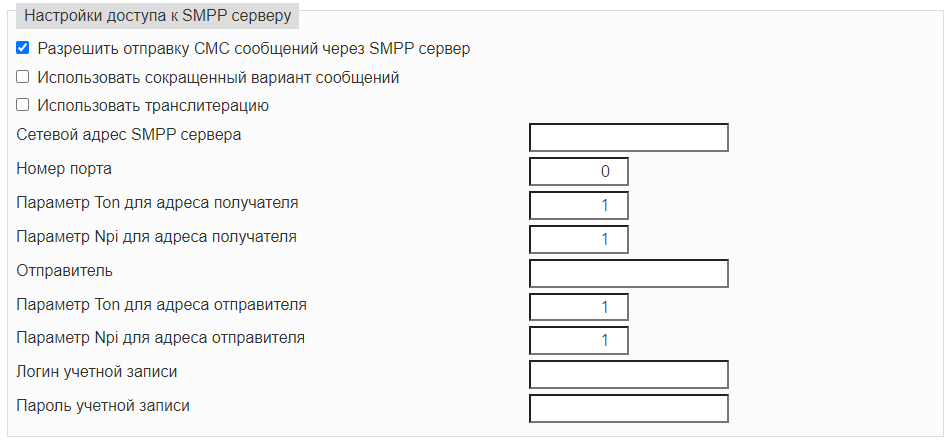Viewport: 948px width, 447px height.
Task: Click the Npi для адреса отправителя input
Action: (579, 340)
